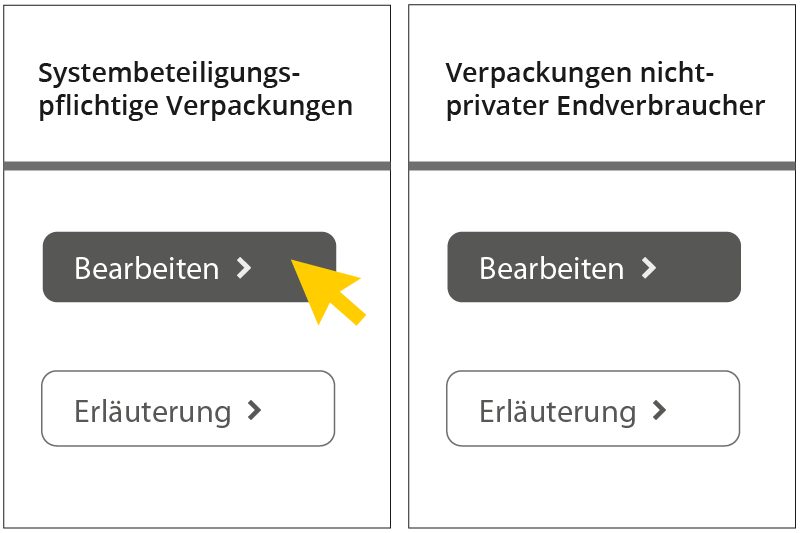Click the chevron in right Bearbeiten button
Viewport: 800px width, 533px height.
point(648,268)
